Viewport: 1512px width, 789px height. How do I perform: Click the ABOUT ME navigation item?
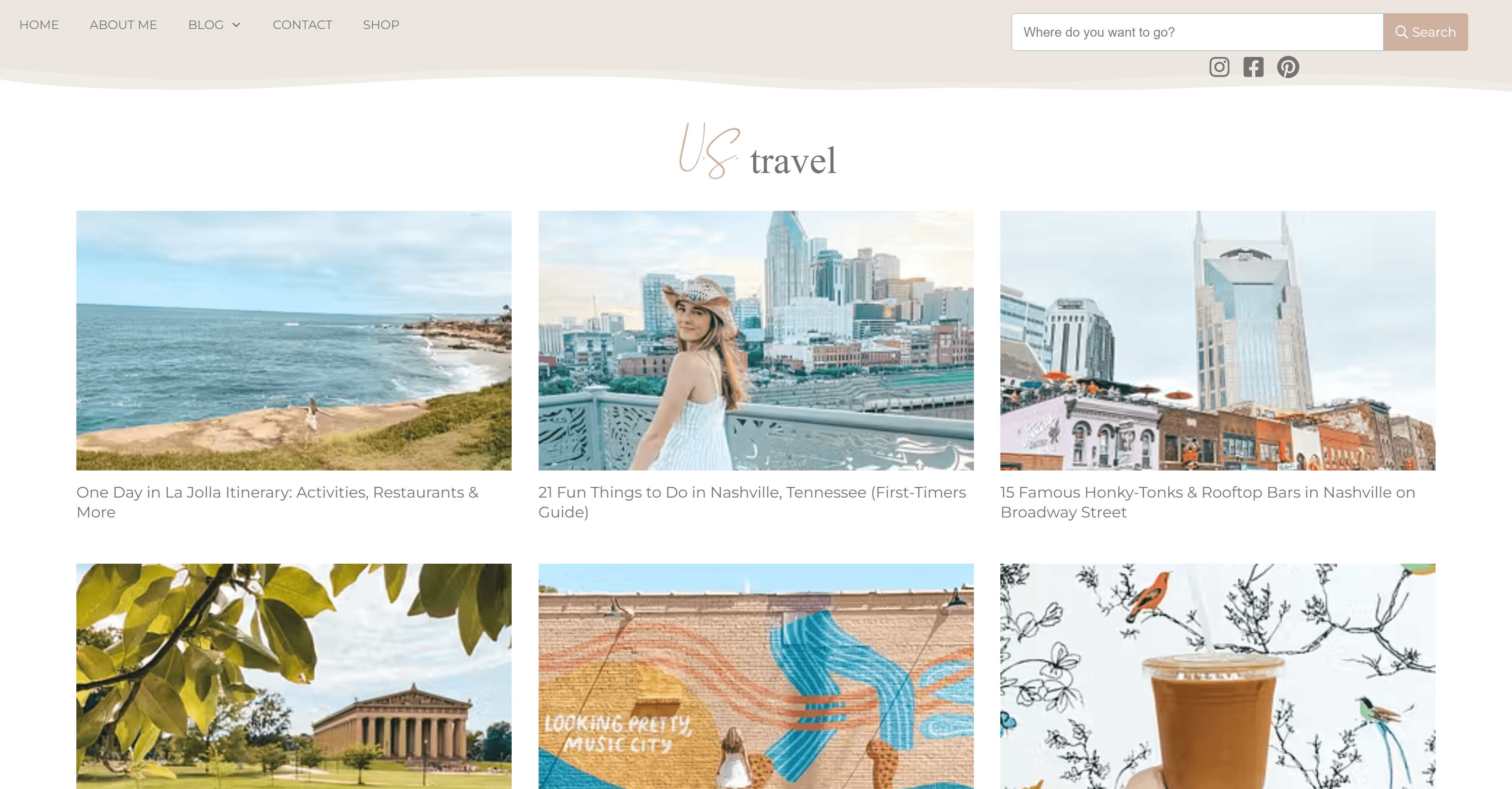tap(122, 25)
